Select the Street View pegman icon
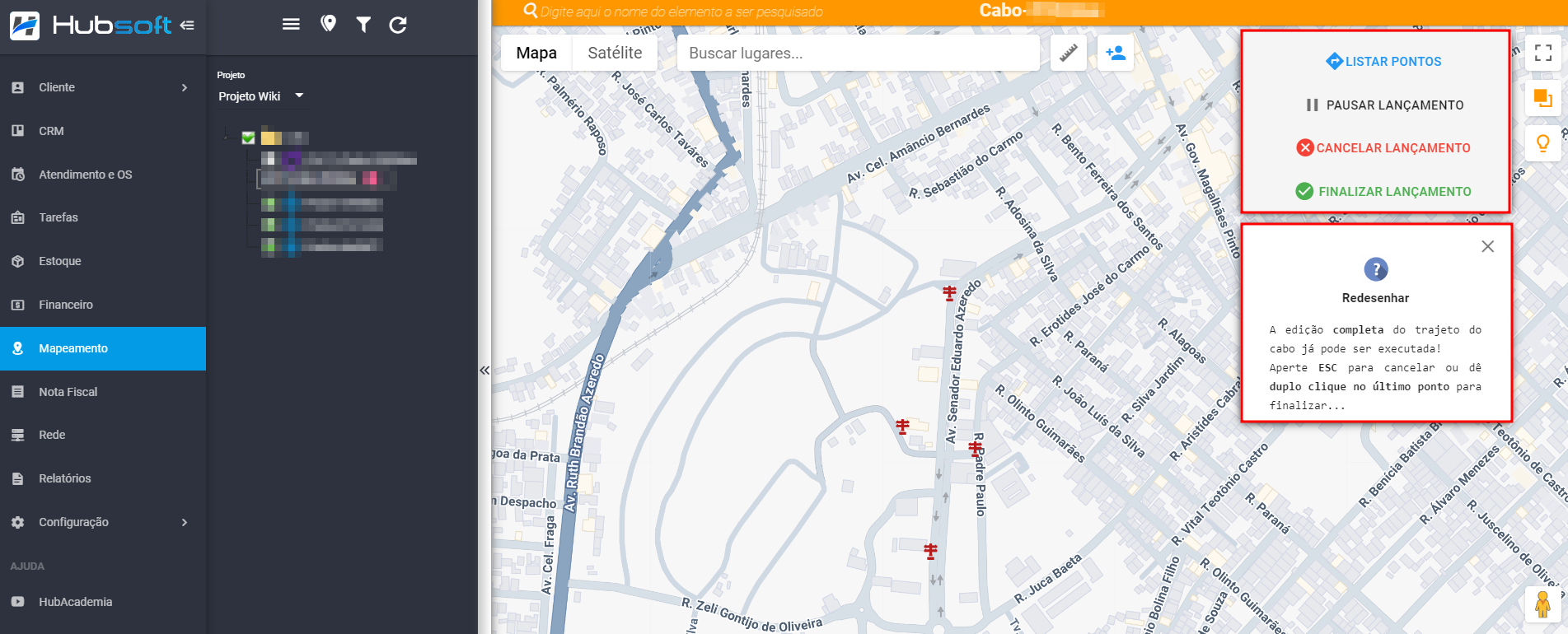This screenshot has height=634, width=1568. point(1543,605)
